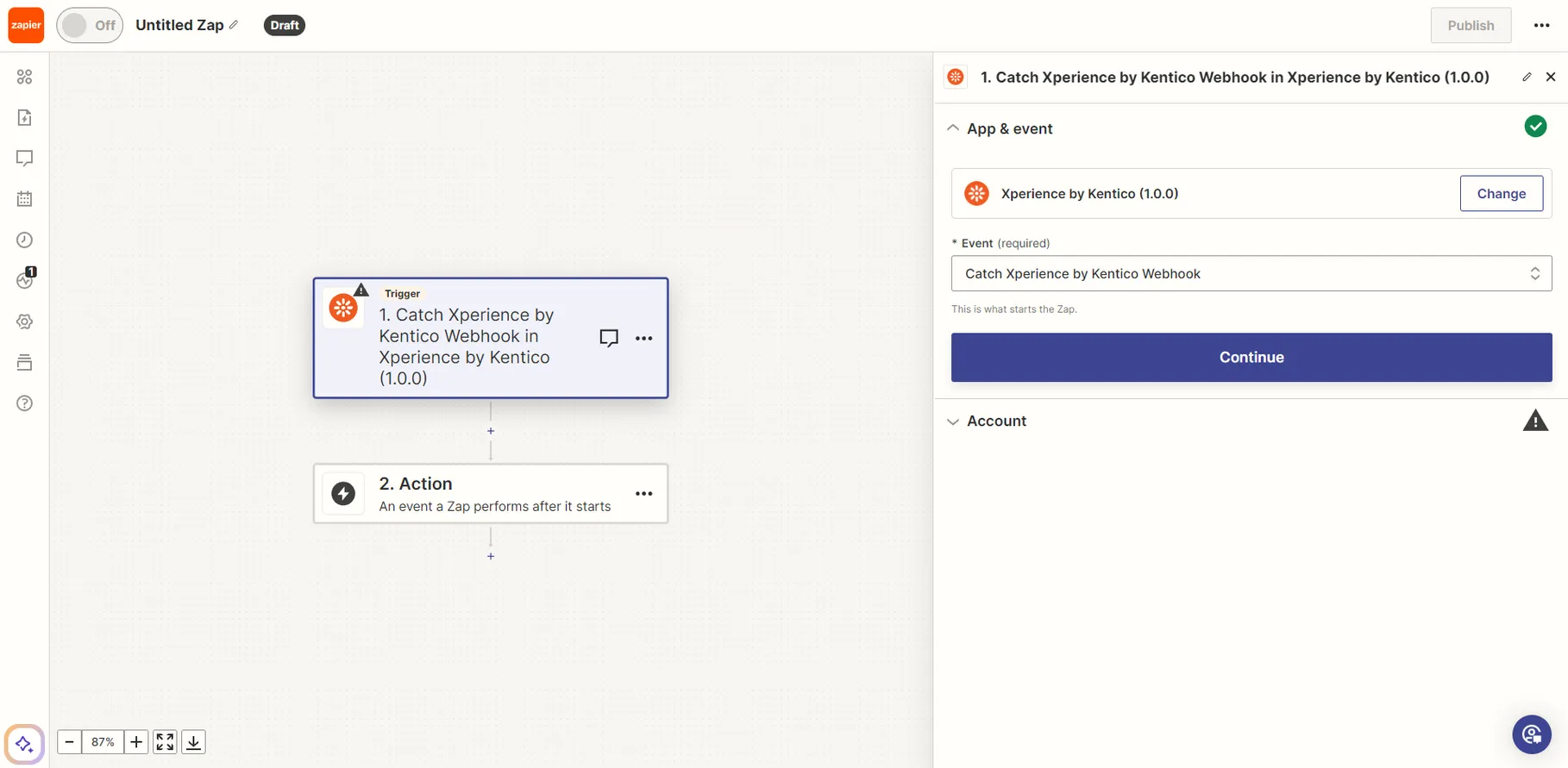Click the 'Untitled Zap' title text
The image size is (1568, 768).
179,25
